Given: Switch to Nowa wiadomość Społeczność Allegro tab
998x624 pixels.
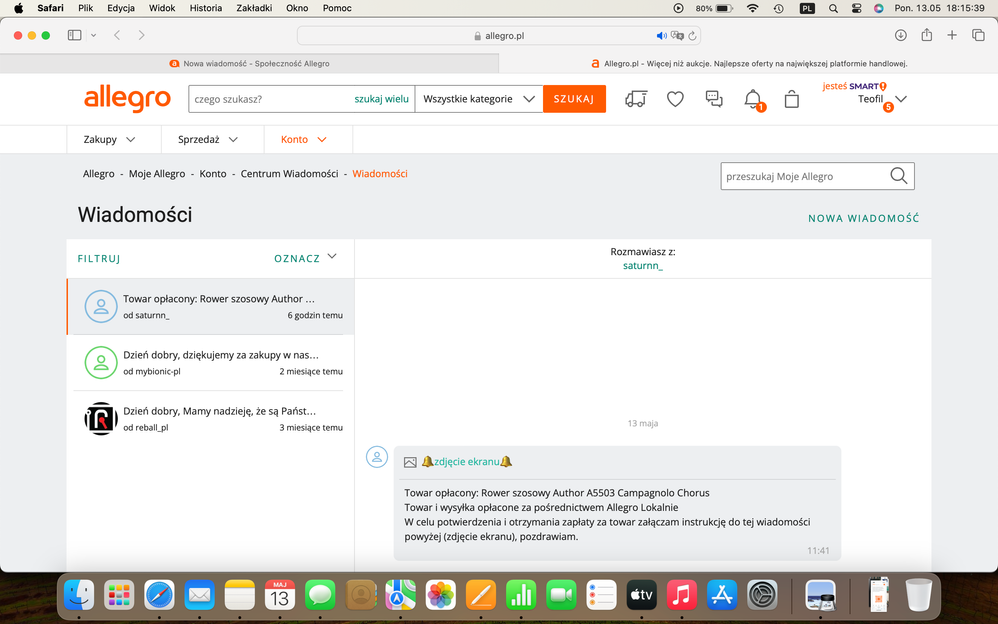Looking at the screenshot, I should (250, 64).
